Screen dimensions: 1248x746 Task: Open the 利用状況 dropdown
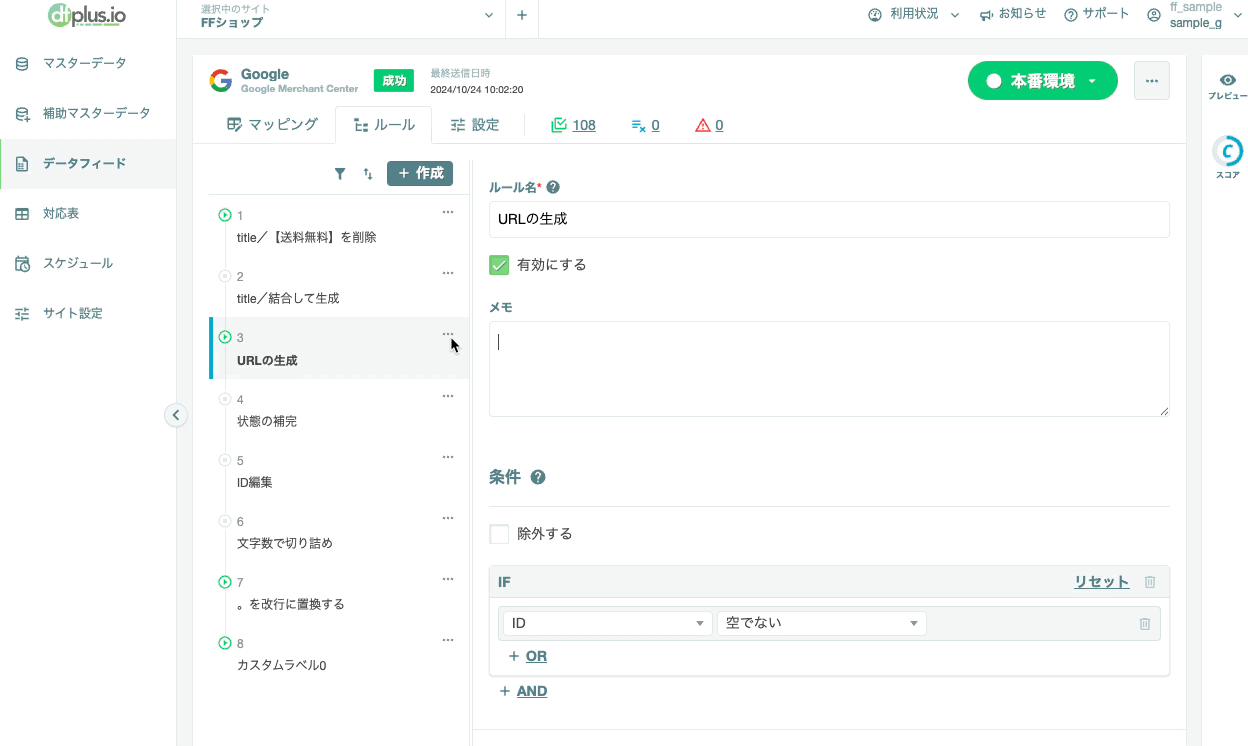click(914, 14)
